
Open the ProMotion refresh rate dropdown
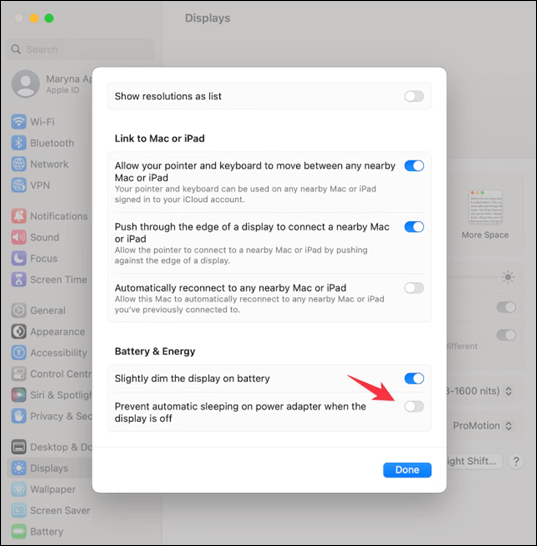pos(483,426)
